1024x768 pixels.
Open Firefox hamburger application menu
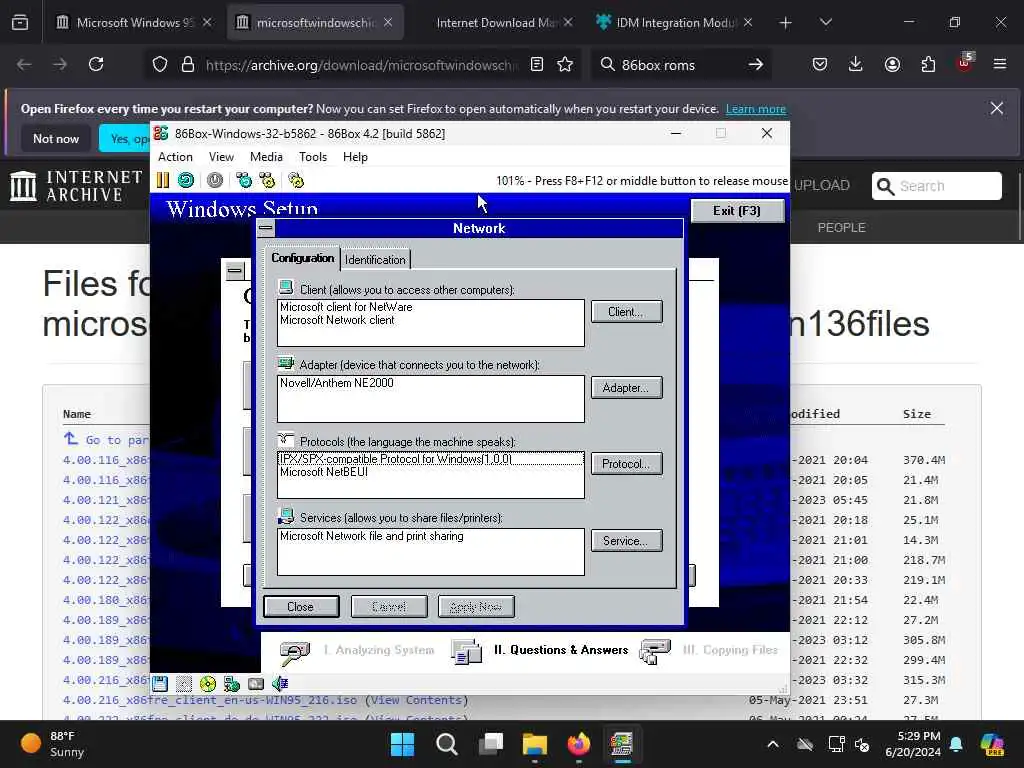[1000, 65]
